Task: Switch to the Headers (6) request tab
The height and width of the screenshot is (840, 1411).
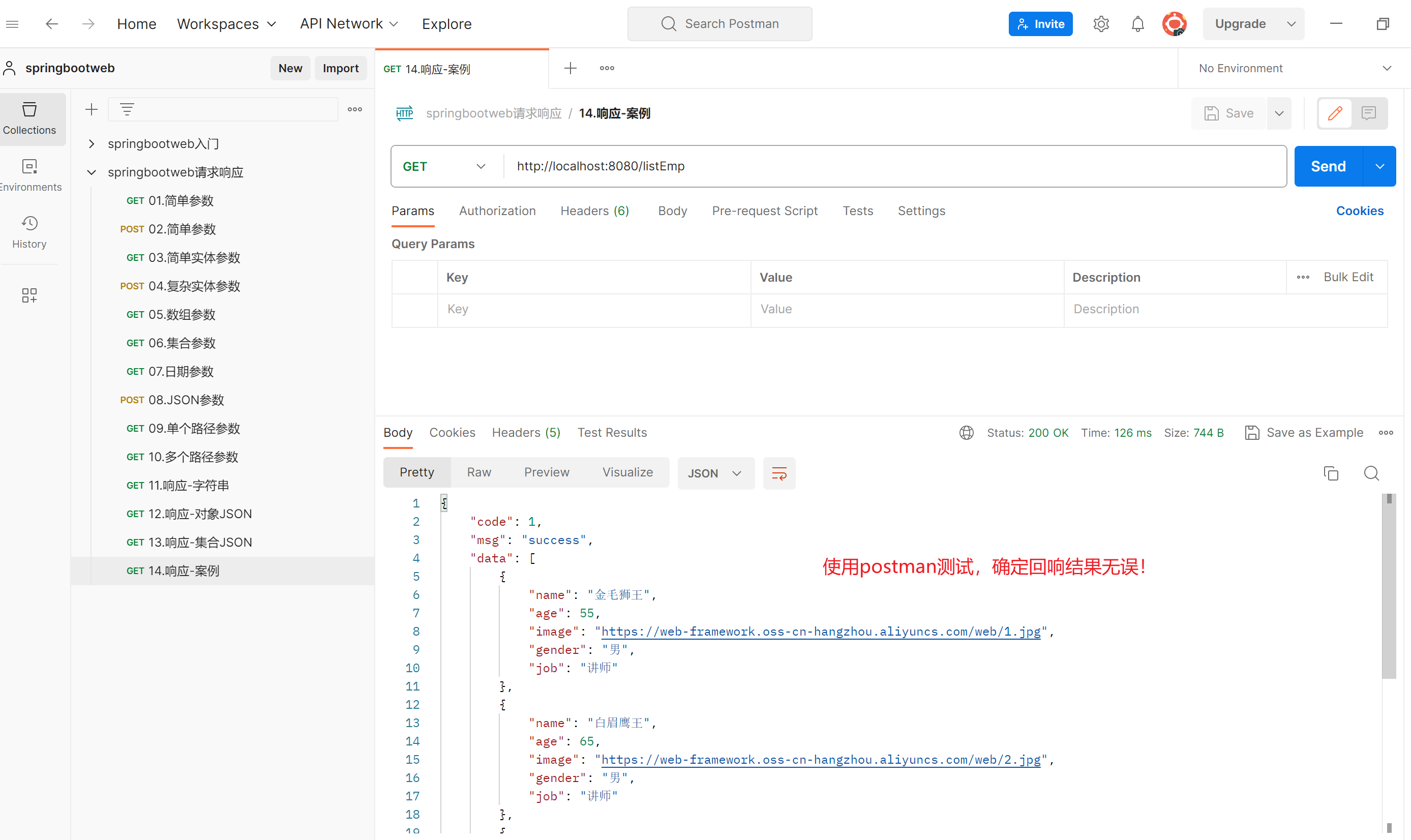Action: click(x=594, y=211)
